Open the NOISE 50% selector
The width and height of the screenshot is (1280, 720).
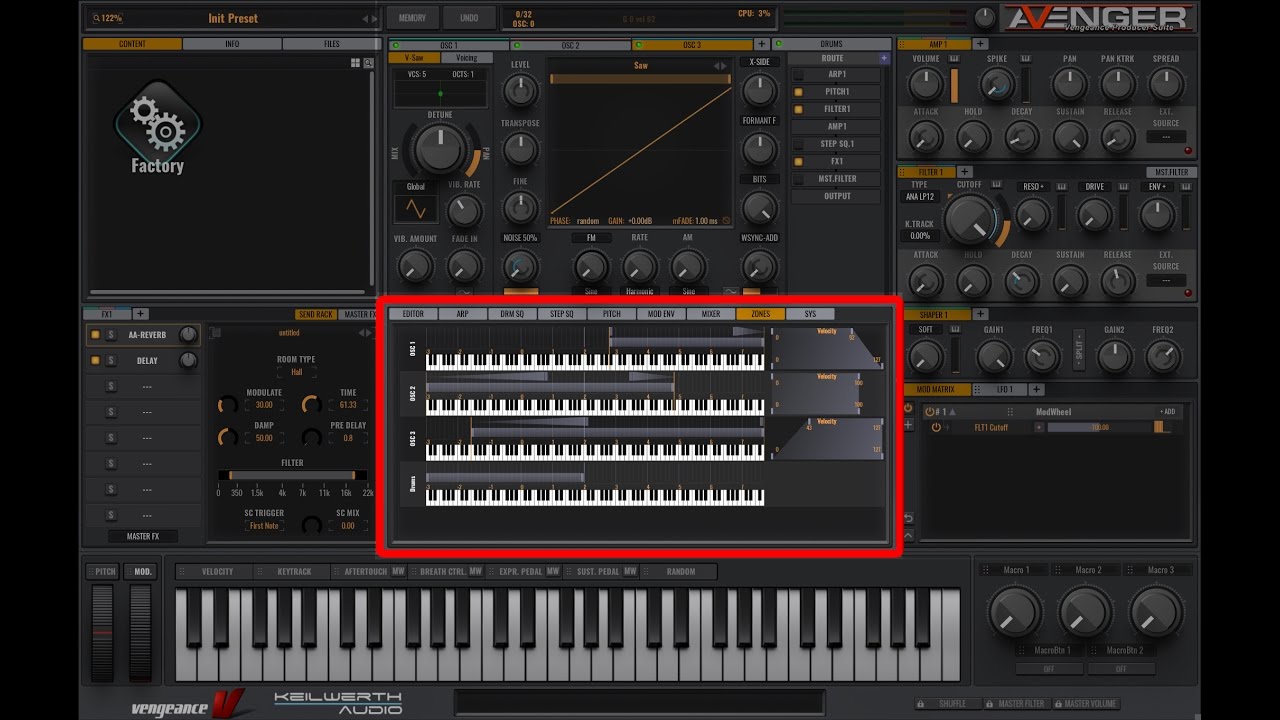(x=519, y=238)
